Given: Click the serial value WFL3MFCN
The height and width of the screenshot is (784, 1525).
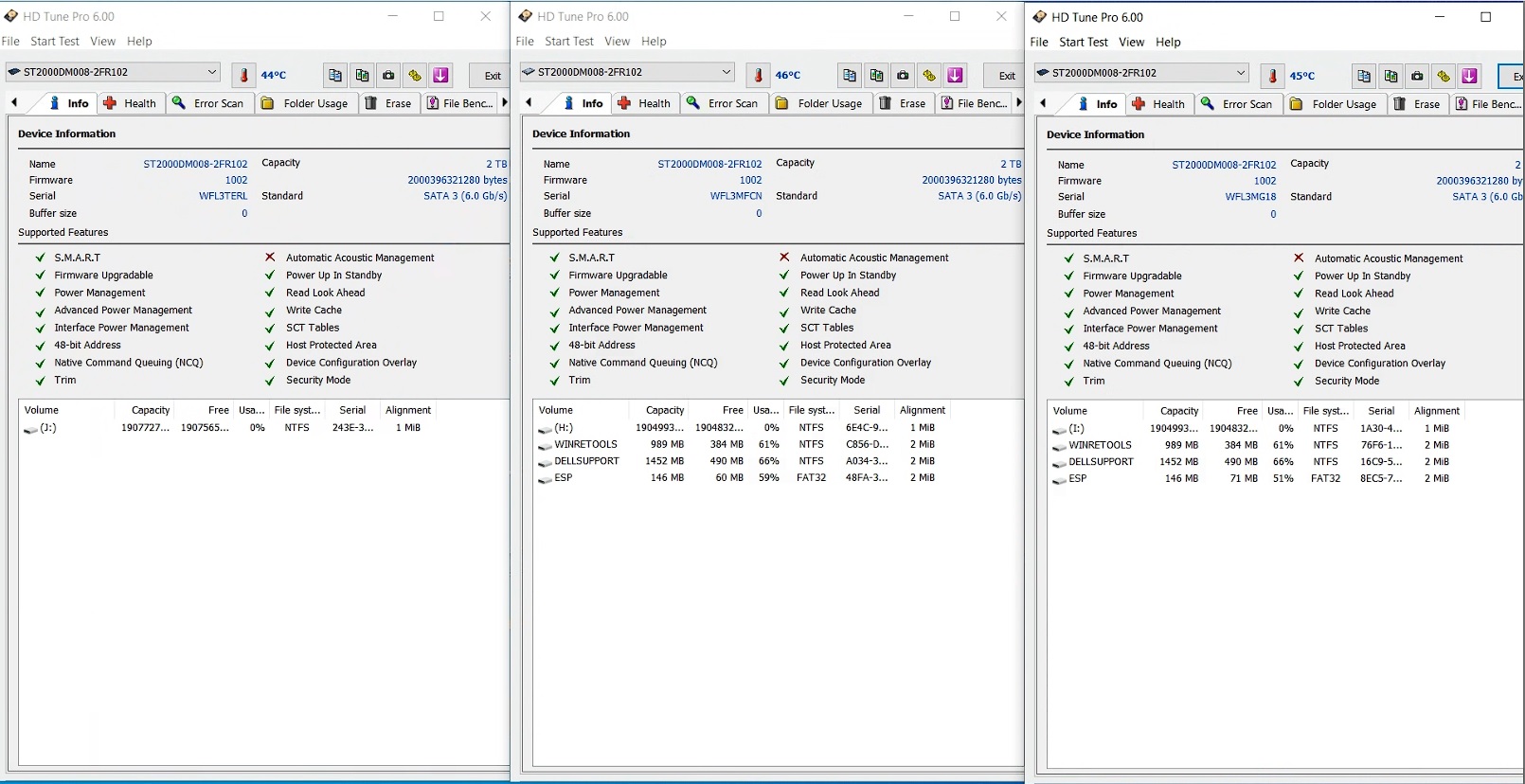Looking at the screenshot, I should point(736,196).
